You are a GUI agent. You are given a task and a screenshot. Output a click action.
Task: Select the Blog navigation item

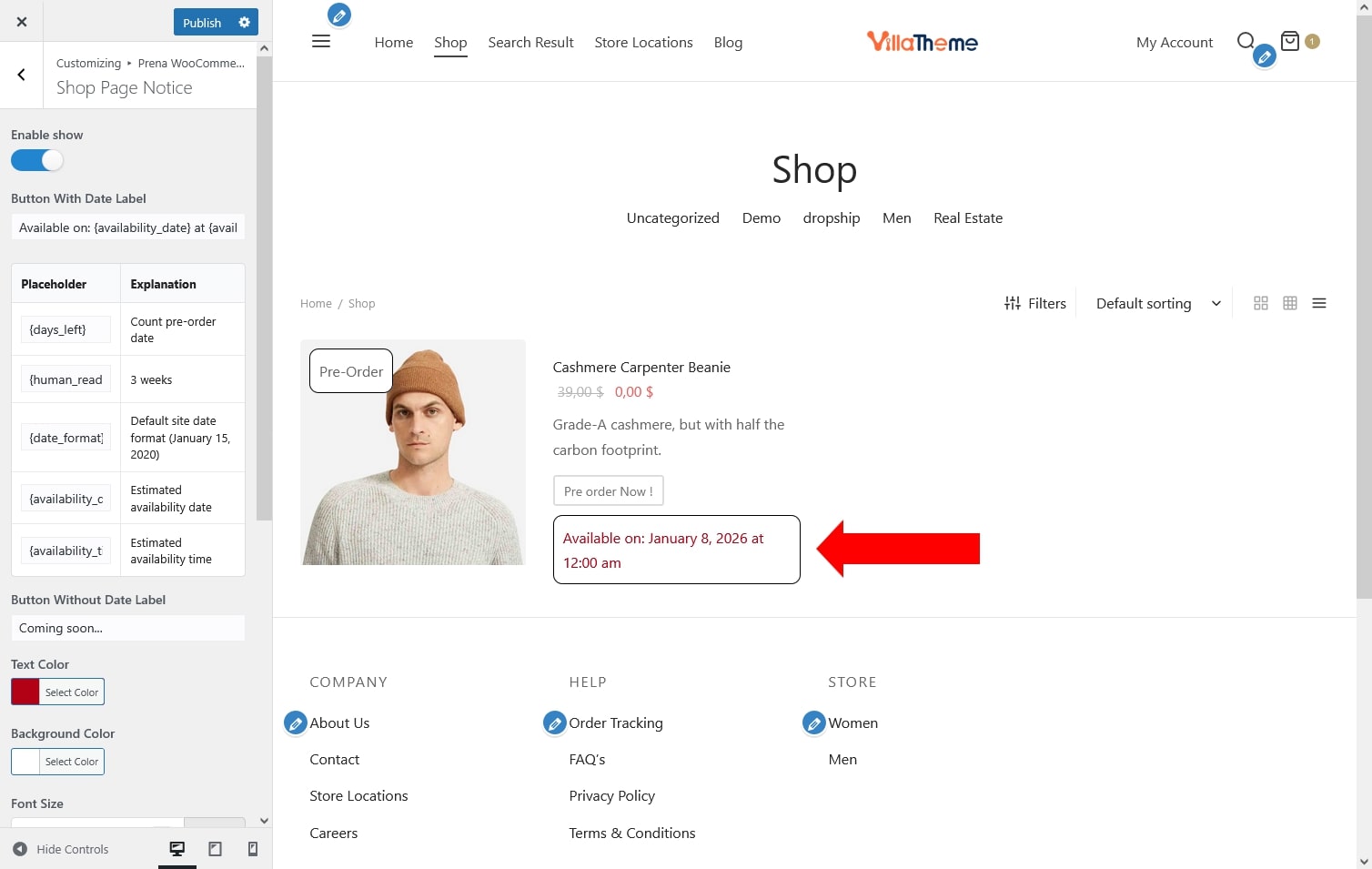pos(728,43)
